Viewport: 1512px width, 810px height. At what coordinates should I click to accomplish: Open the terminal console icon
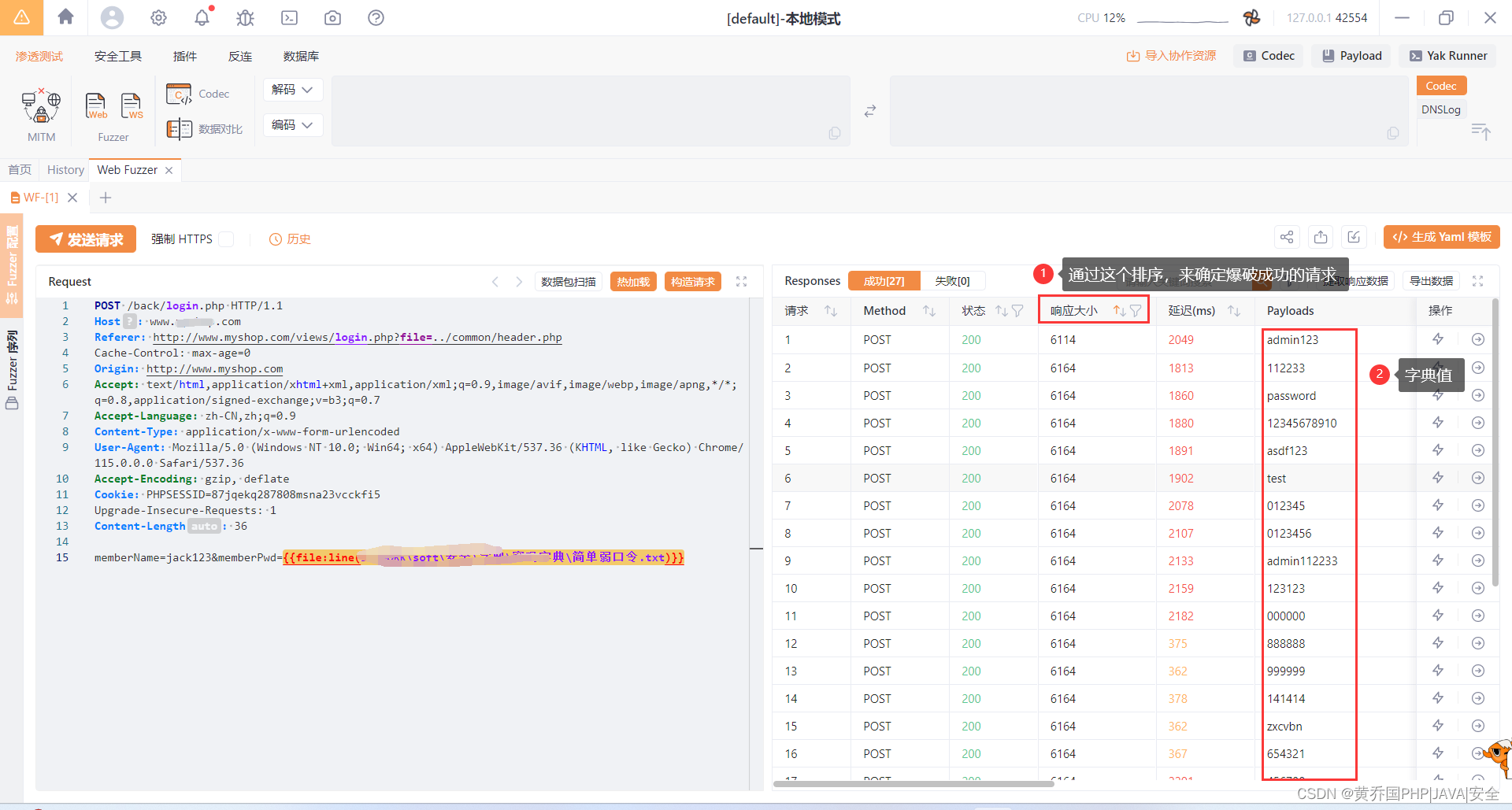coord(289,17)
